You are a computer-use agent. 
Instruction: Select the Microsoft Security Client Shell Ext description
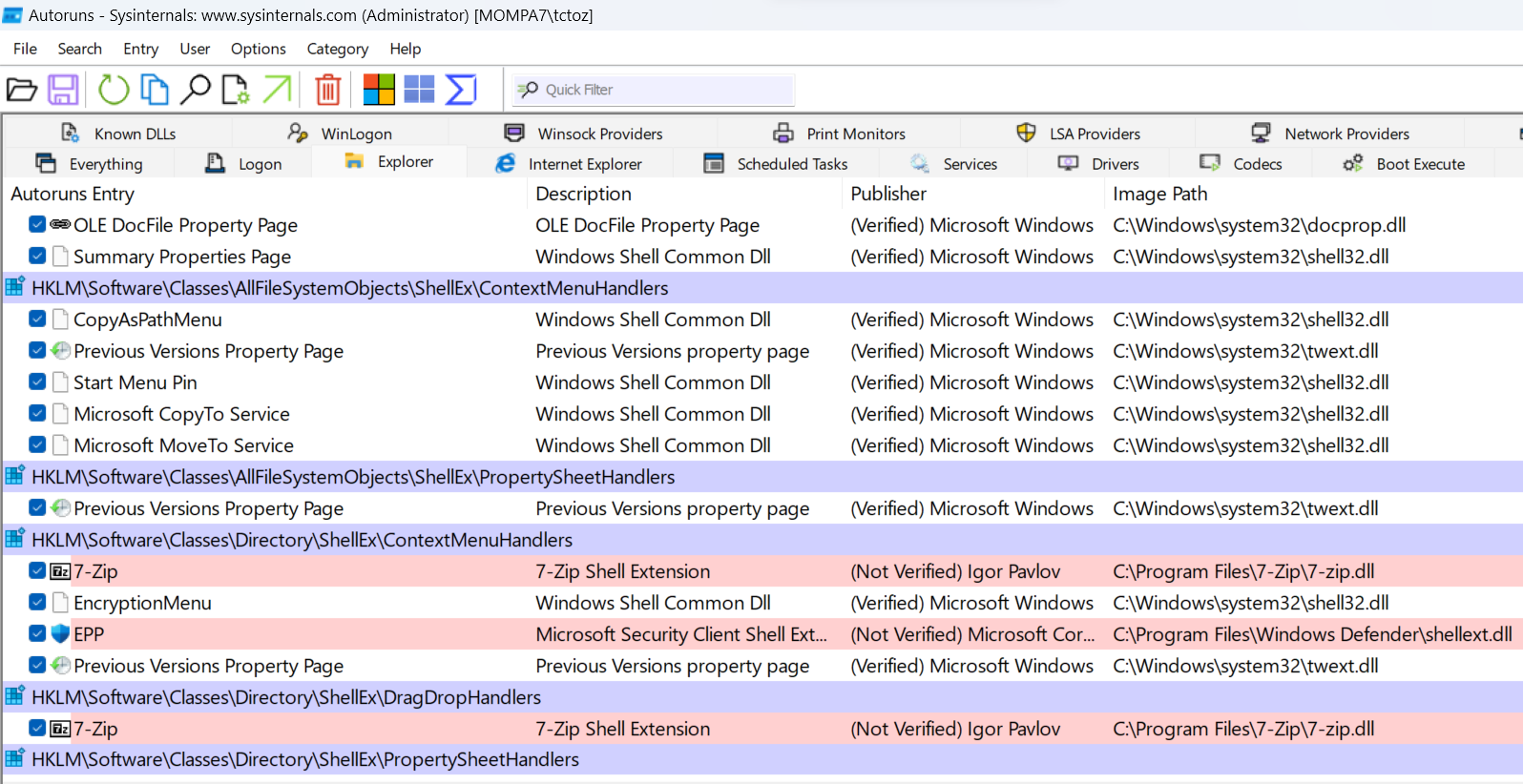click(x=681, y=633)
